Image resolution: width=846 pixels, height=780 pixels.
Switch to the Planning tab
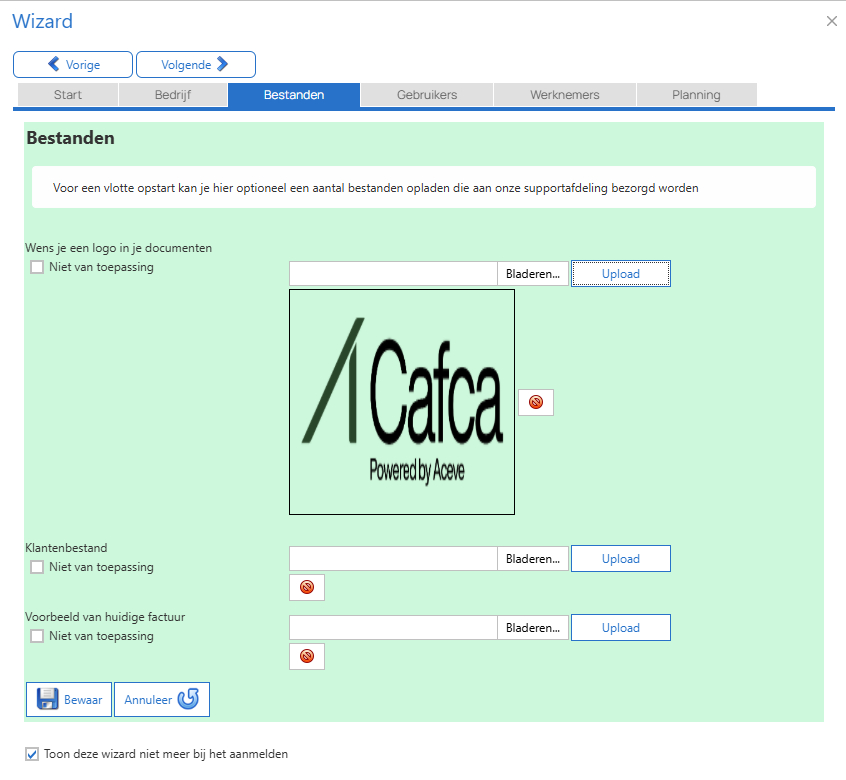696,95
